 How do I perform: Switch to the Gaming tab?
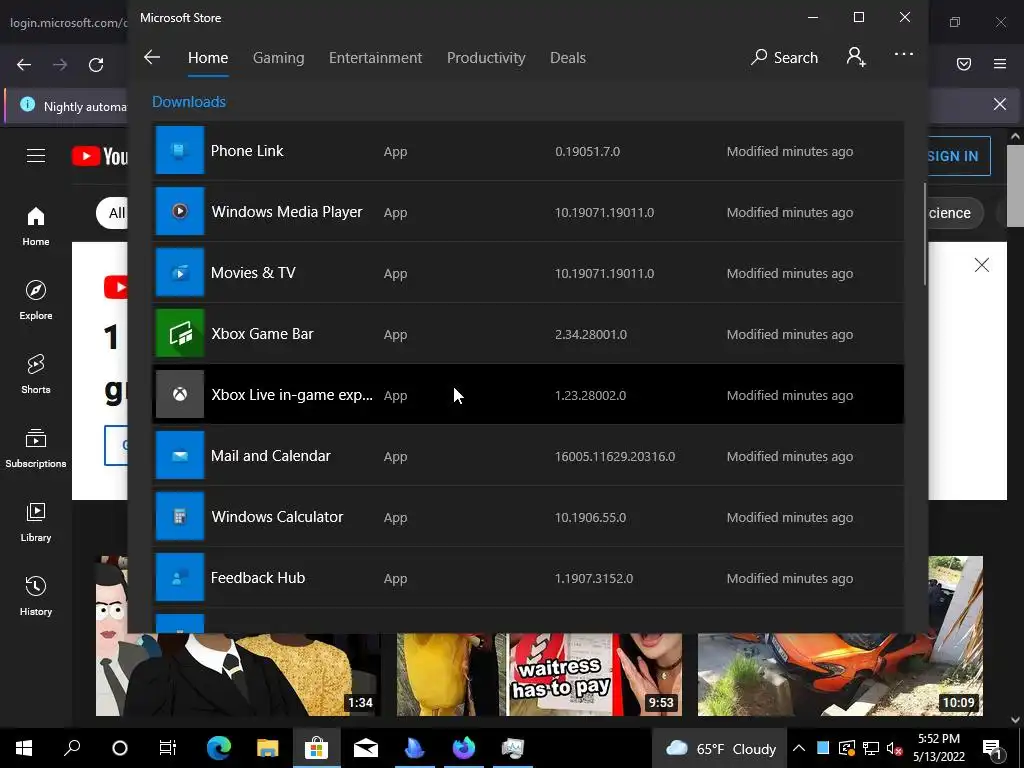coord(278,57)
